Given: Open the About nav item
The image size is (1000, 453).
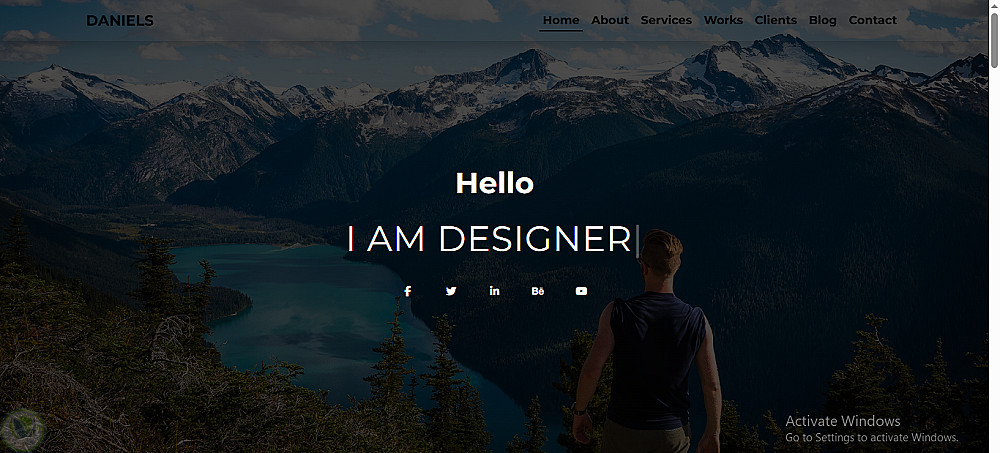Looking at the screenshot, I should click(610, 20).
